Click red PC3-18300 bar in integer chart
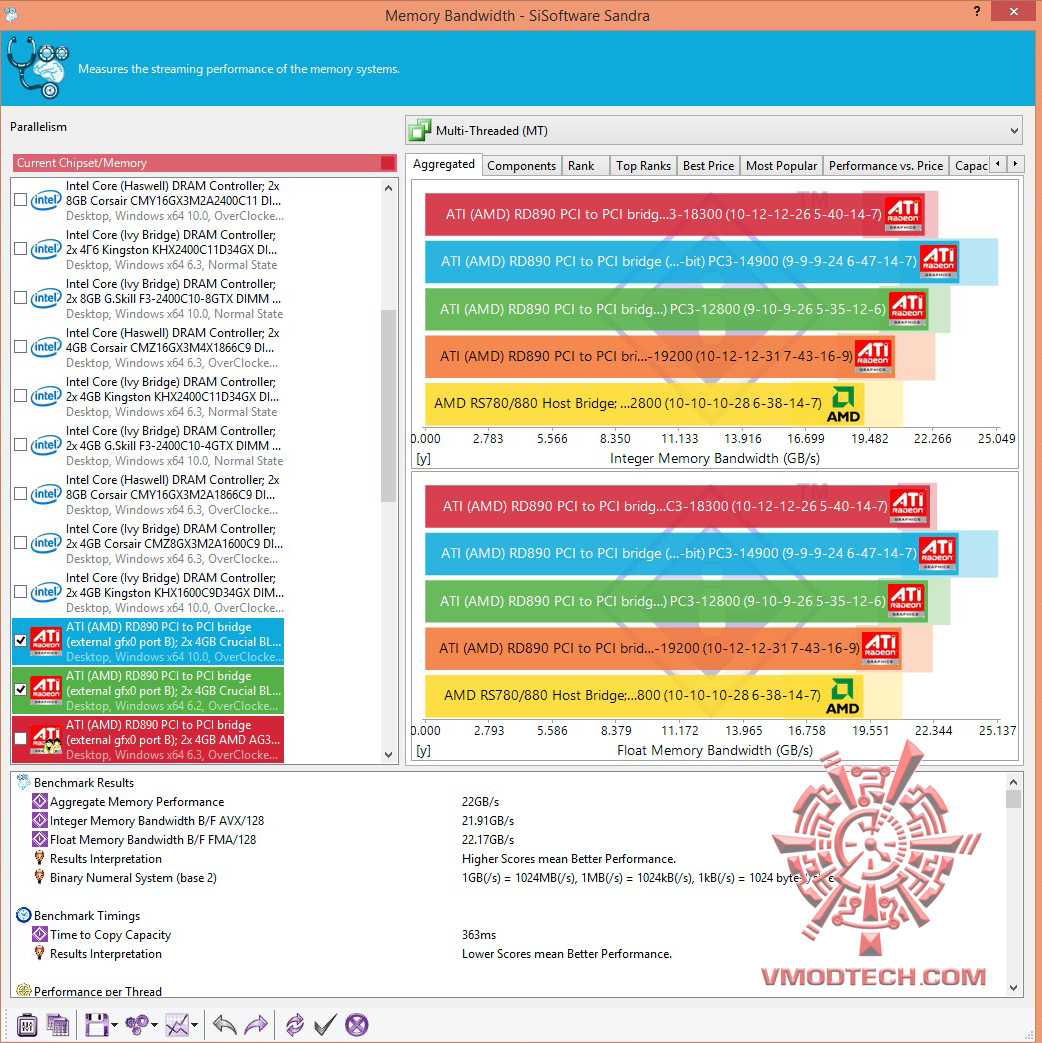The width and height of the screenshot is (1042, 1043). 675,214
